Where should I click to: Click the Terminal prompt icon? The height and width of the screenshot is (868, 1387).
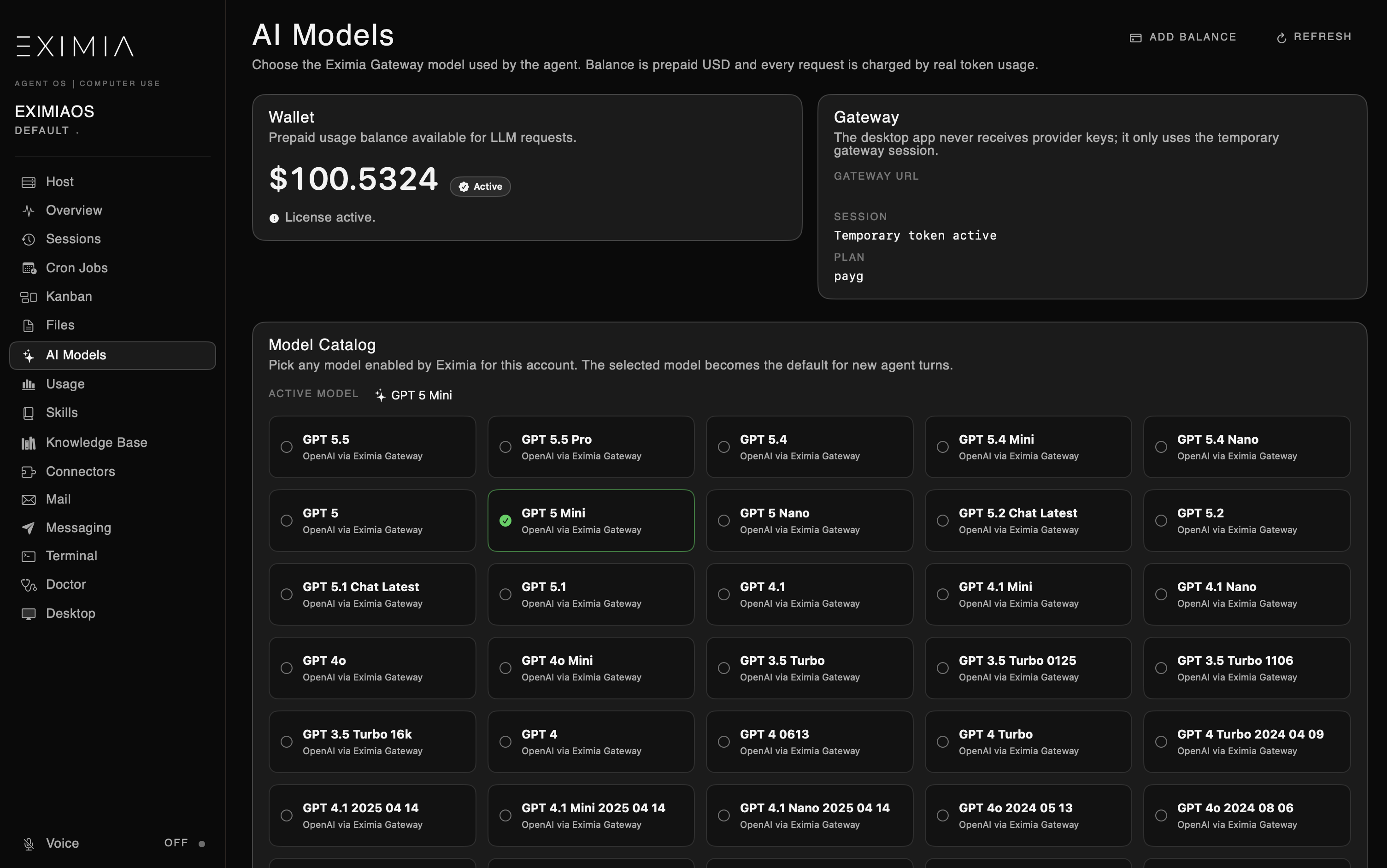[x=28, y=556]
